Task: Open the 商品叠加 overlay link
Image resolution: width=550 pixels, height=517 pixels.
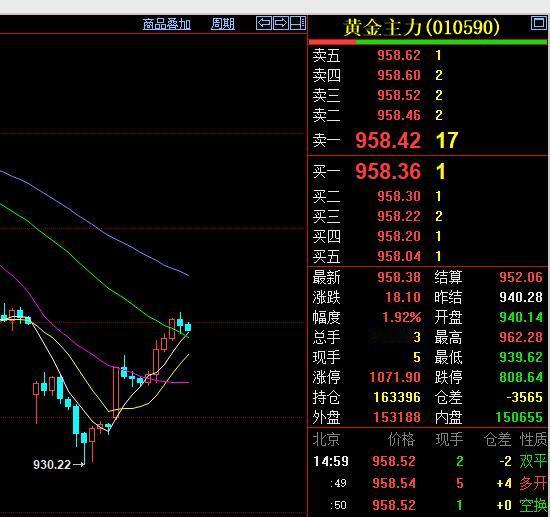Action: pos(167,24)
